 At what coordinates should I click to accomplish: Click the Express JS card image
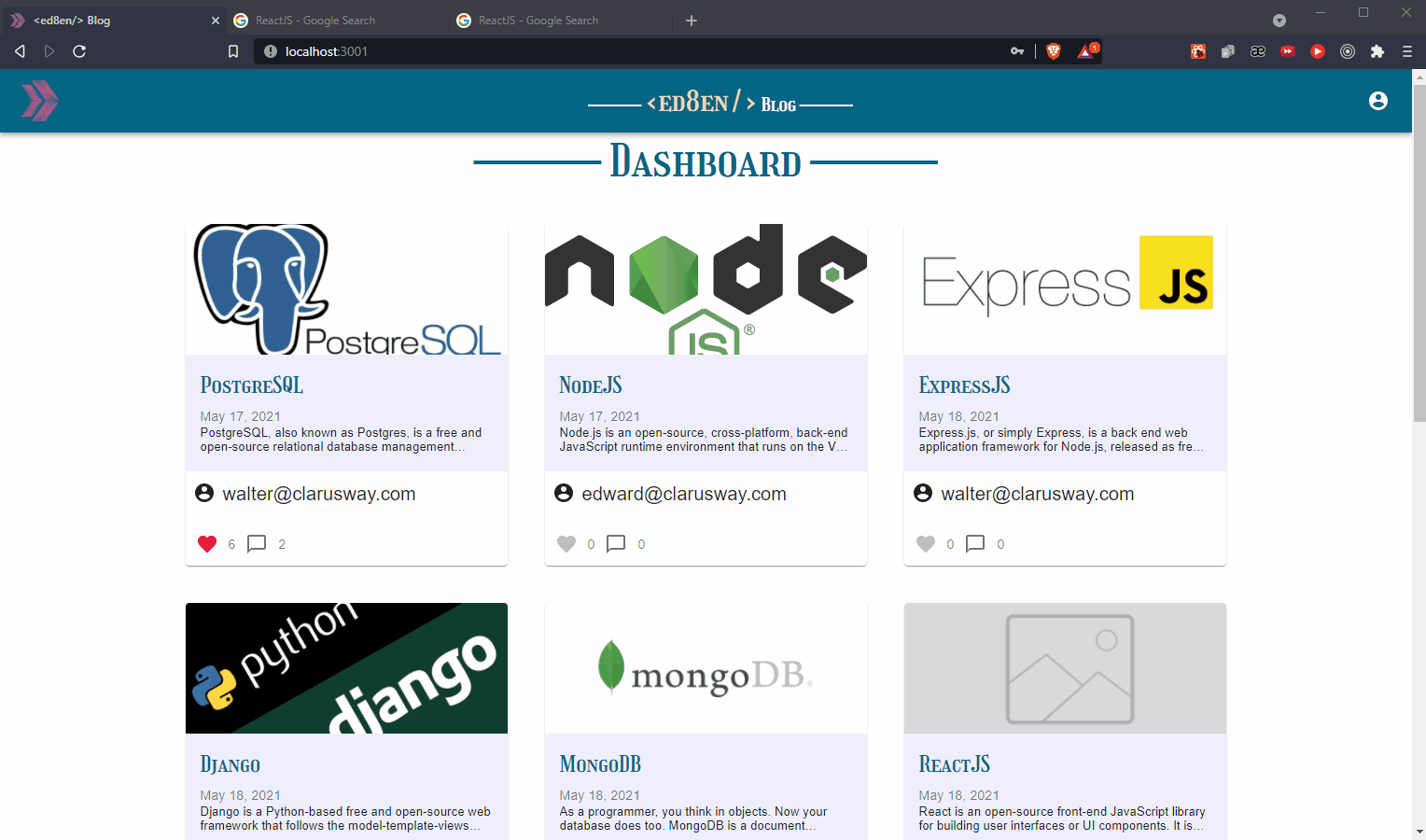(x=1065, y=289)
